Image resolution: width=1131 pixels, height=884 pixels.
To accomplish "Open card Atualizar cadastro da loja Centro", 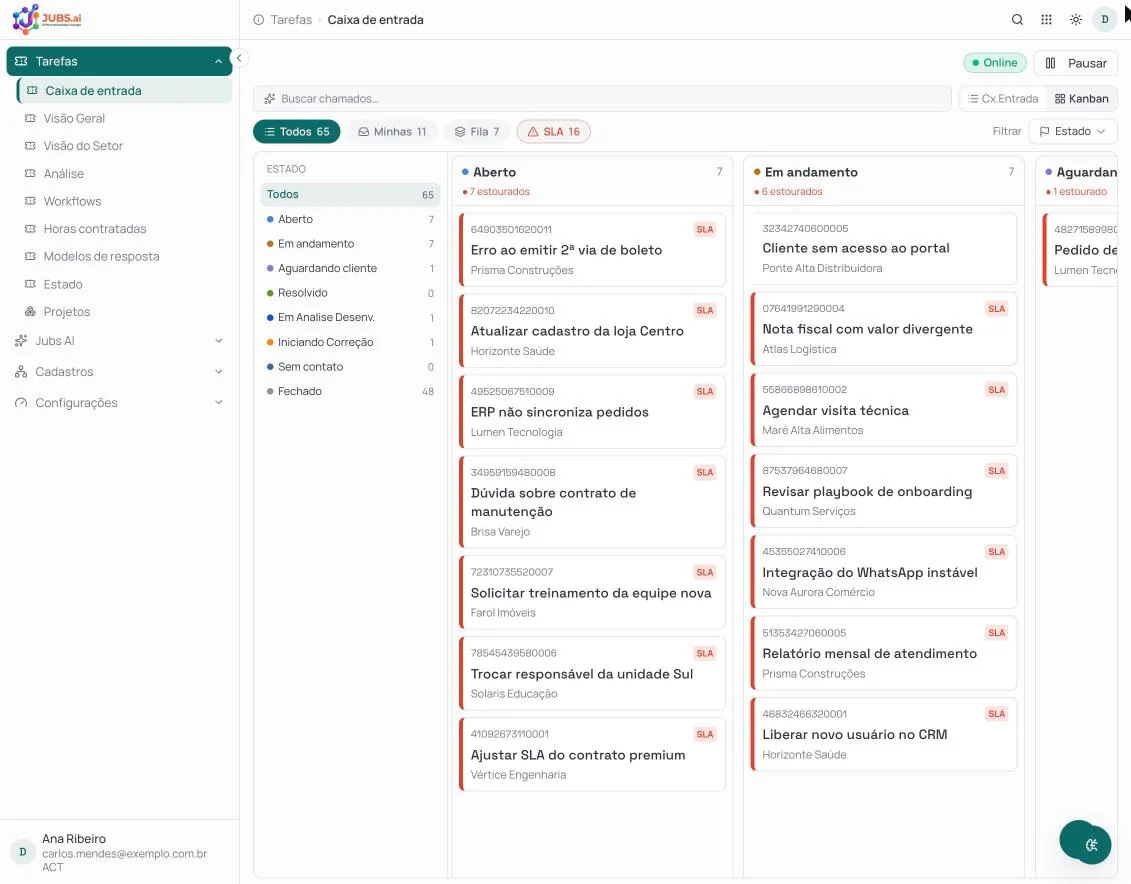I will (x=592, y=330).
